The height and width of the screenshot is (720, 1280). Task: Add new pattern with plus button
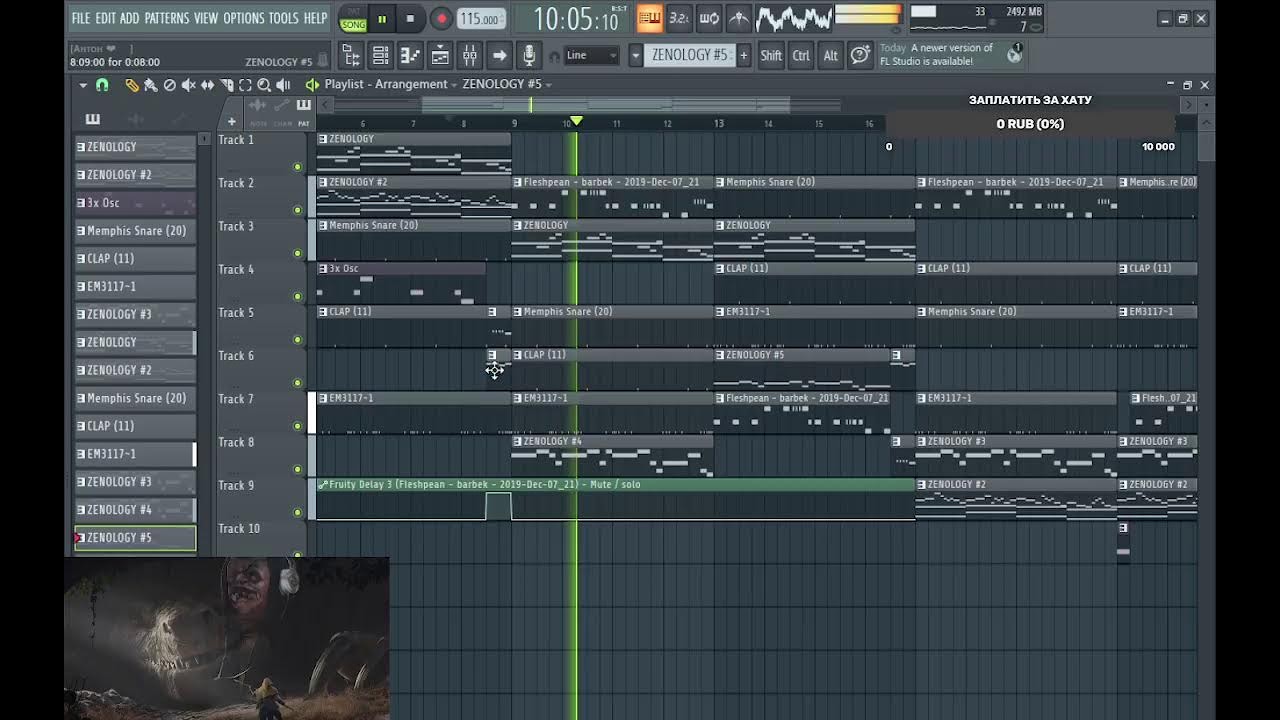click(x=743, y=55)
